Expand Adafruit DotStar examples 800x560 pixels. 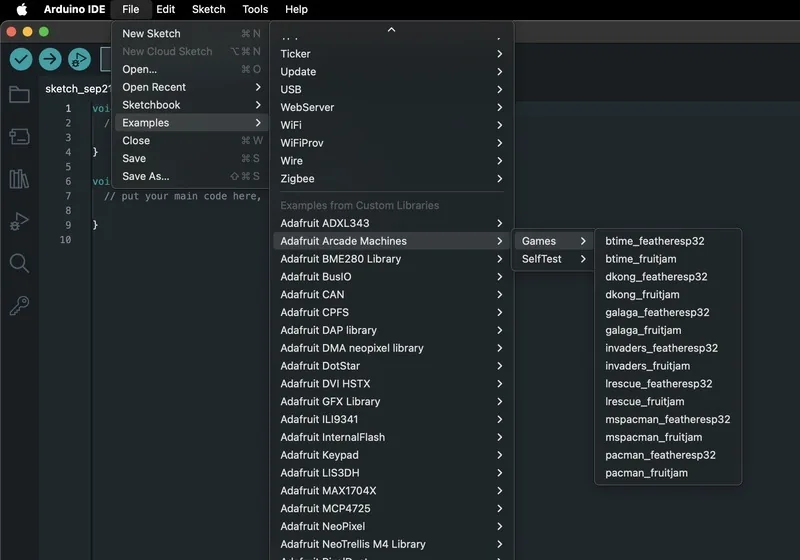point(391,366)
